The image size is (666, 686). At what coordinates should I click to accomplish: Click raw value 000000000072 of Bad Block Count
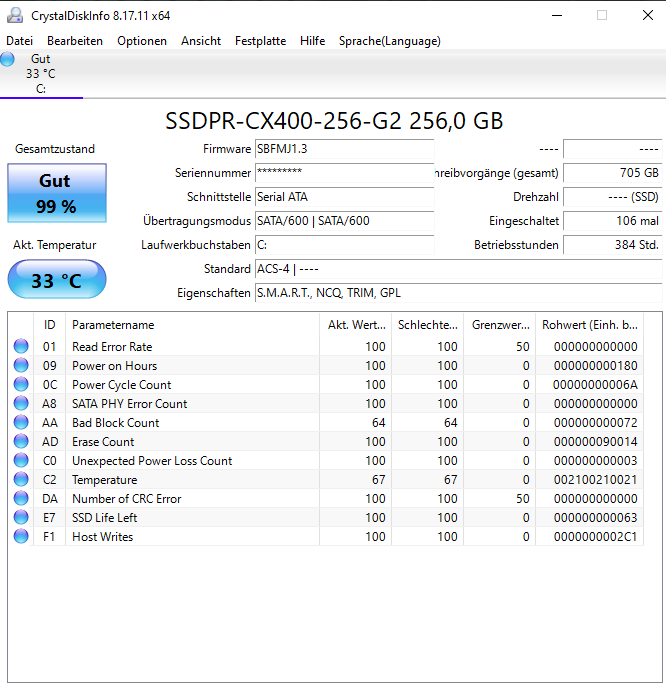pos(595,423)
